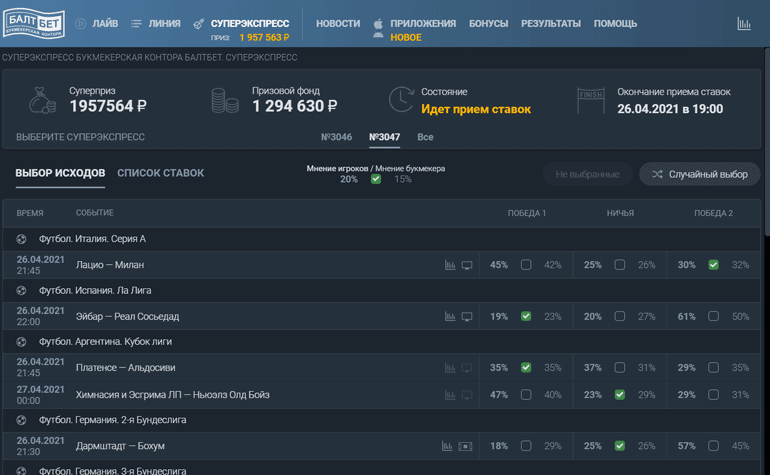
Task: Click Ничья column header
Action: point(620,213)
